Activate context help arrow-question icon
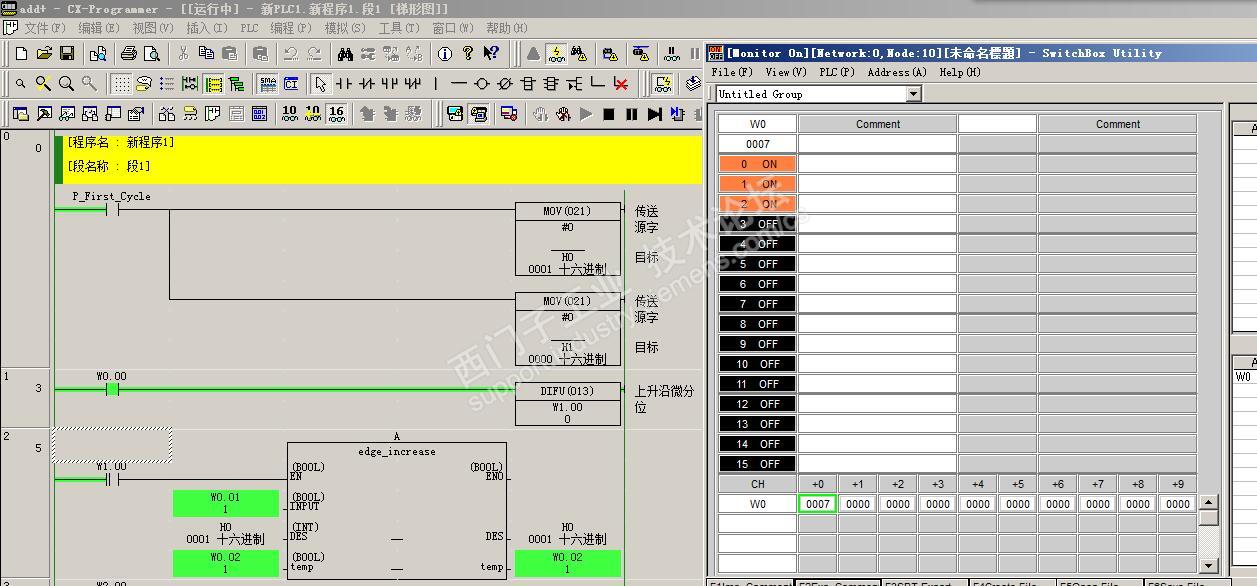The image size is (1257, 586). (491, 53)
